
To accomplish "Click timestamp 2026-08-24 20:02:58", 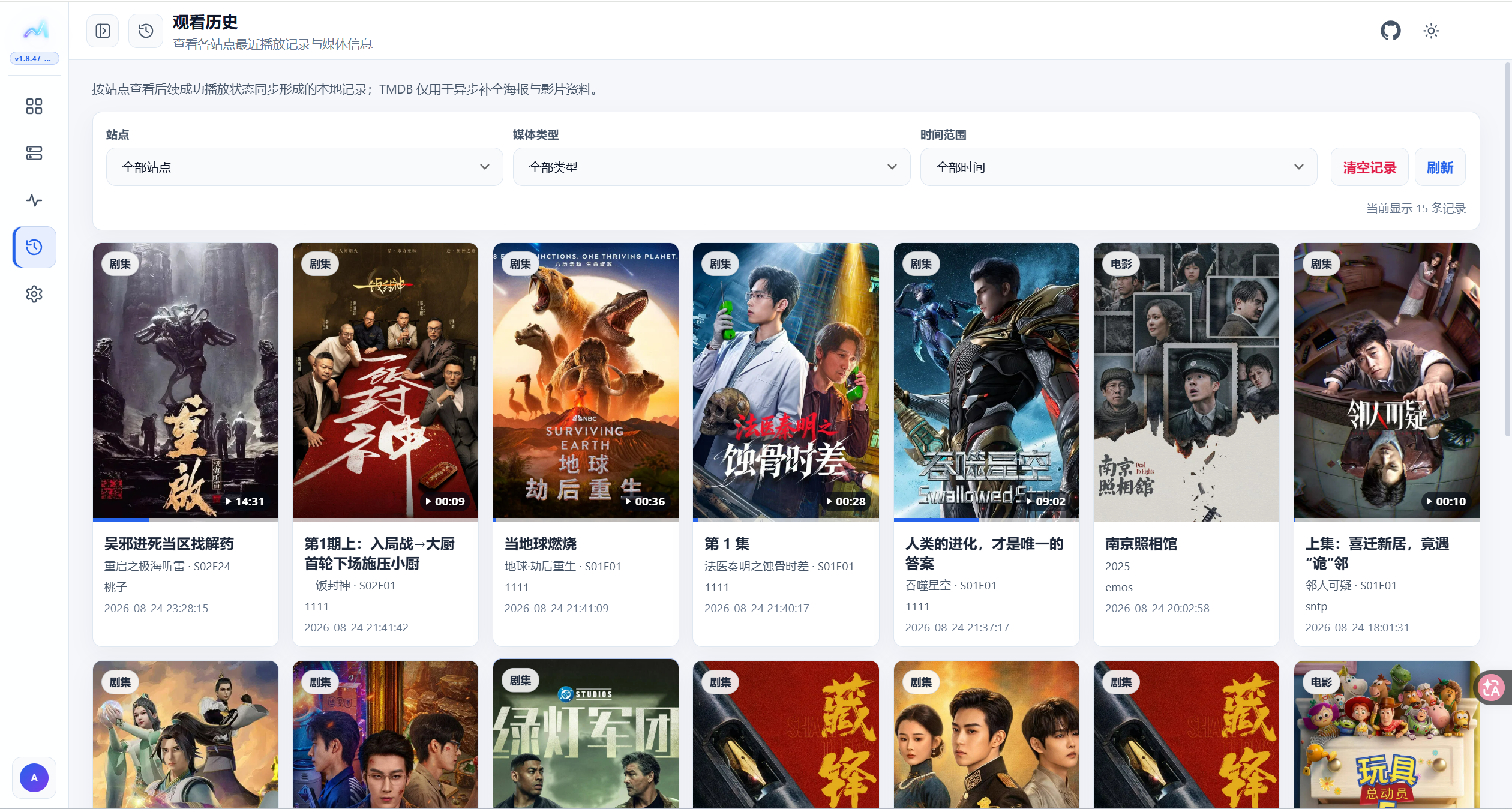I will 1157,608.
